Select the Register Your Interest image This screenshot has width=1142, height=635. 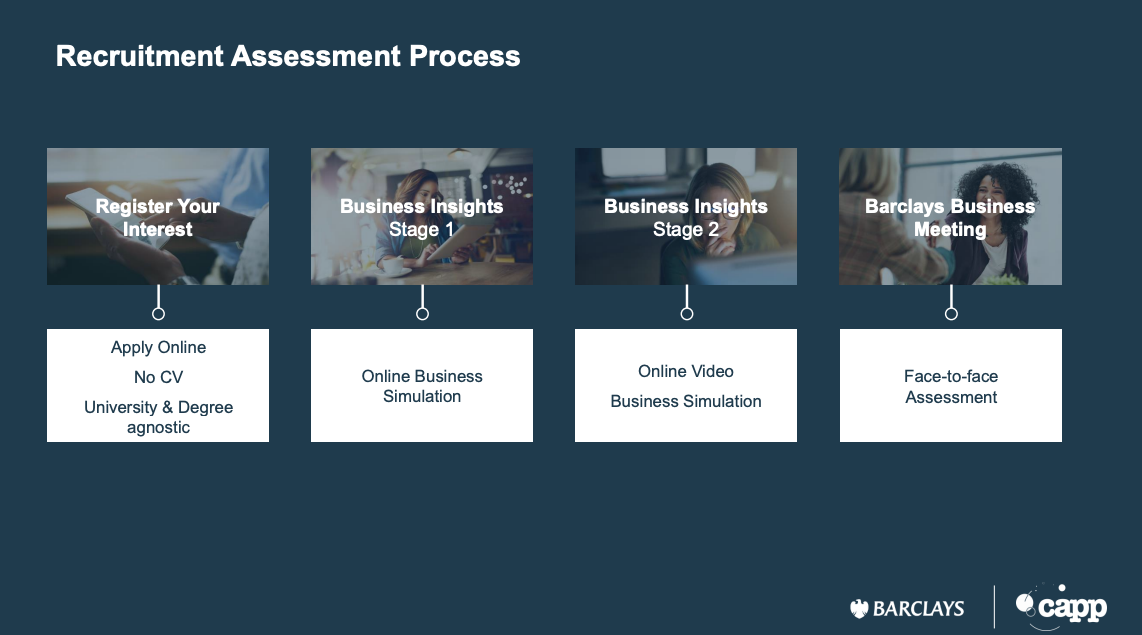pyautogui.click(x=158, y=216)
